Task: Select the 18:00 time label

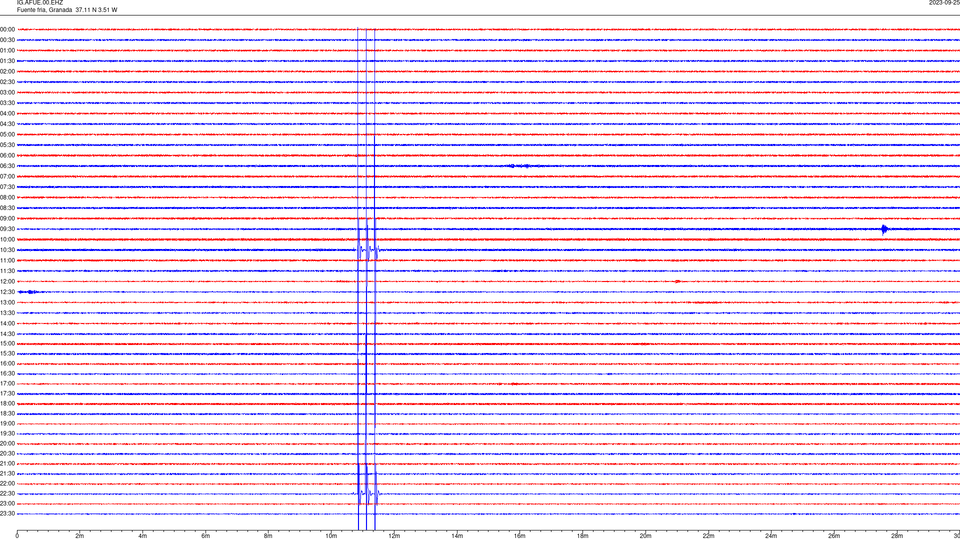Action: pyautogui.click(x=7, y=403)
